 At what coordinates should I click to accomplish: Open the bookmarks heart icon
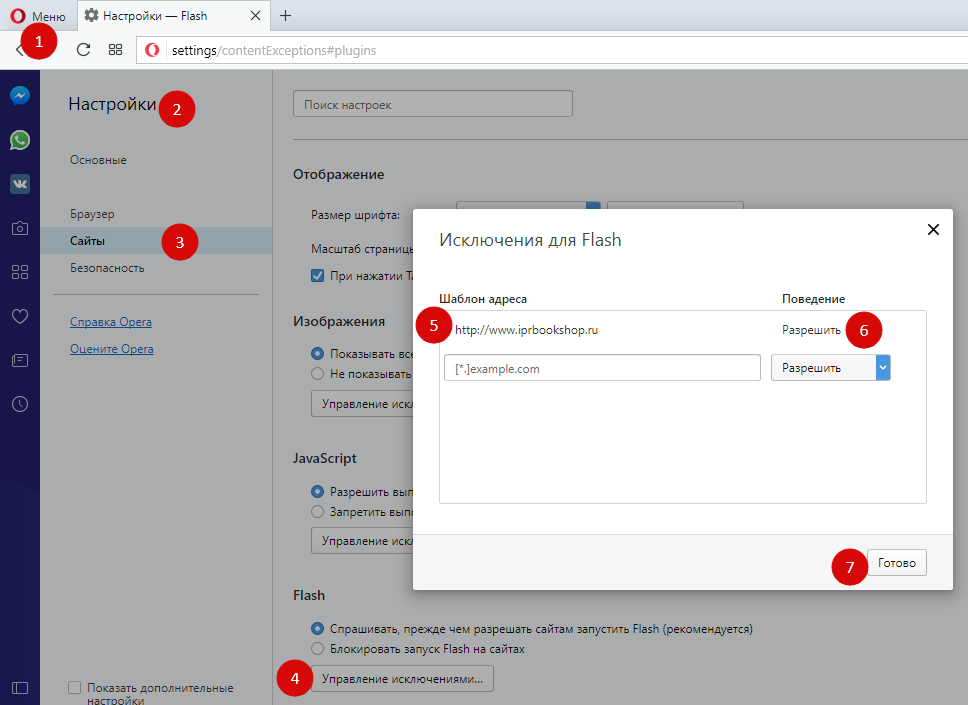click(x=20, y=316)
